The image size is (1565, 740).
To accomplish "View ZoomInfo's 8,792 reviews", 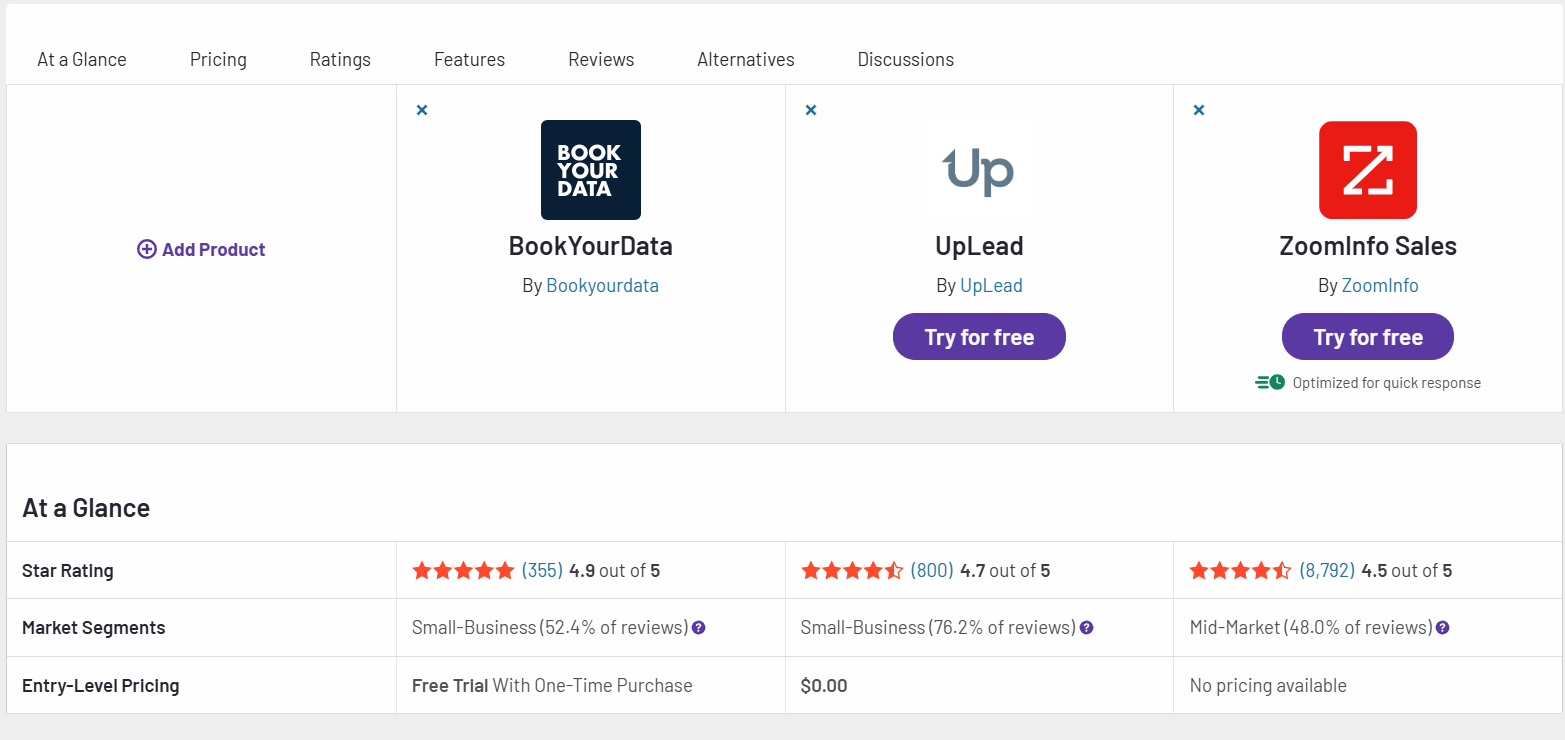I will tap(1327, 571).
